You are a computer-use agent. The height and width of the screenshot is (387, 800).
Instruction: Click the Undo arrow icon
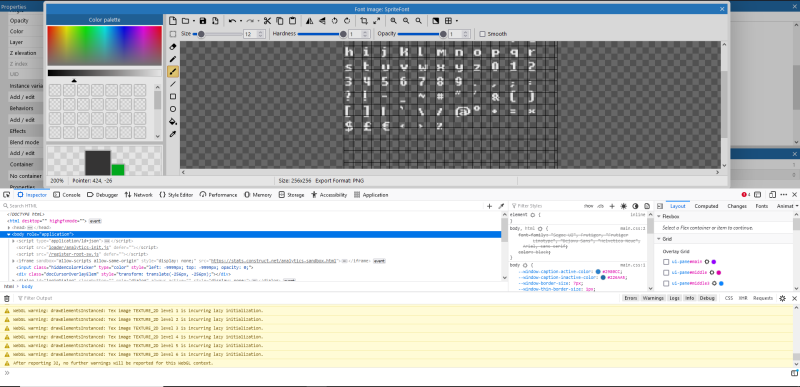pyautogui.click(x=232, y=21)
